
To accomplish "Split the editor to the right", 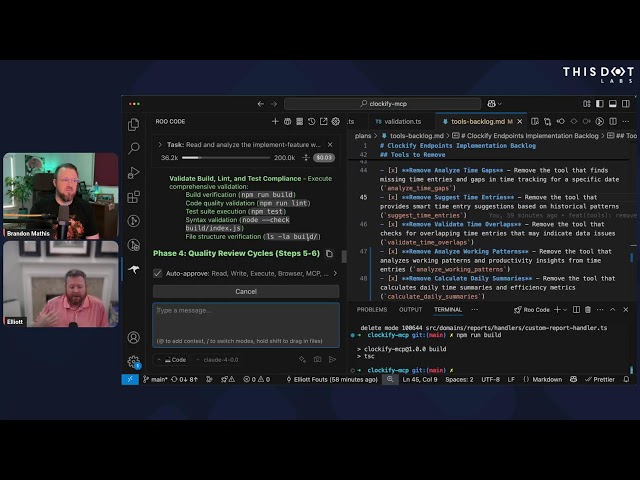I will coord(613,122).
